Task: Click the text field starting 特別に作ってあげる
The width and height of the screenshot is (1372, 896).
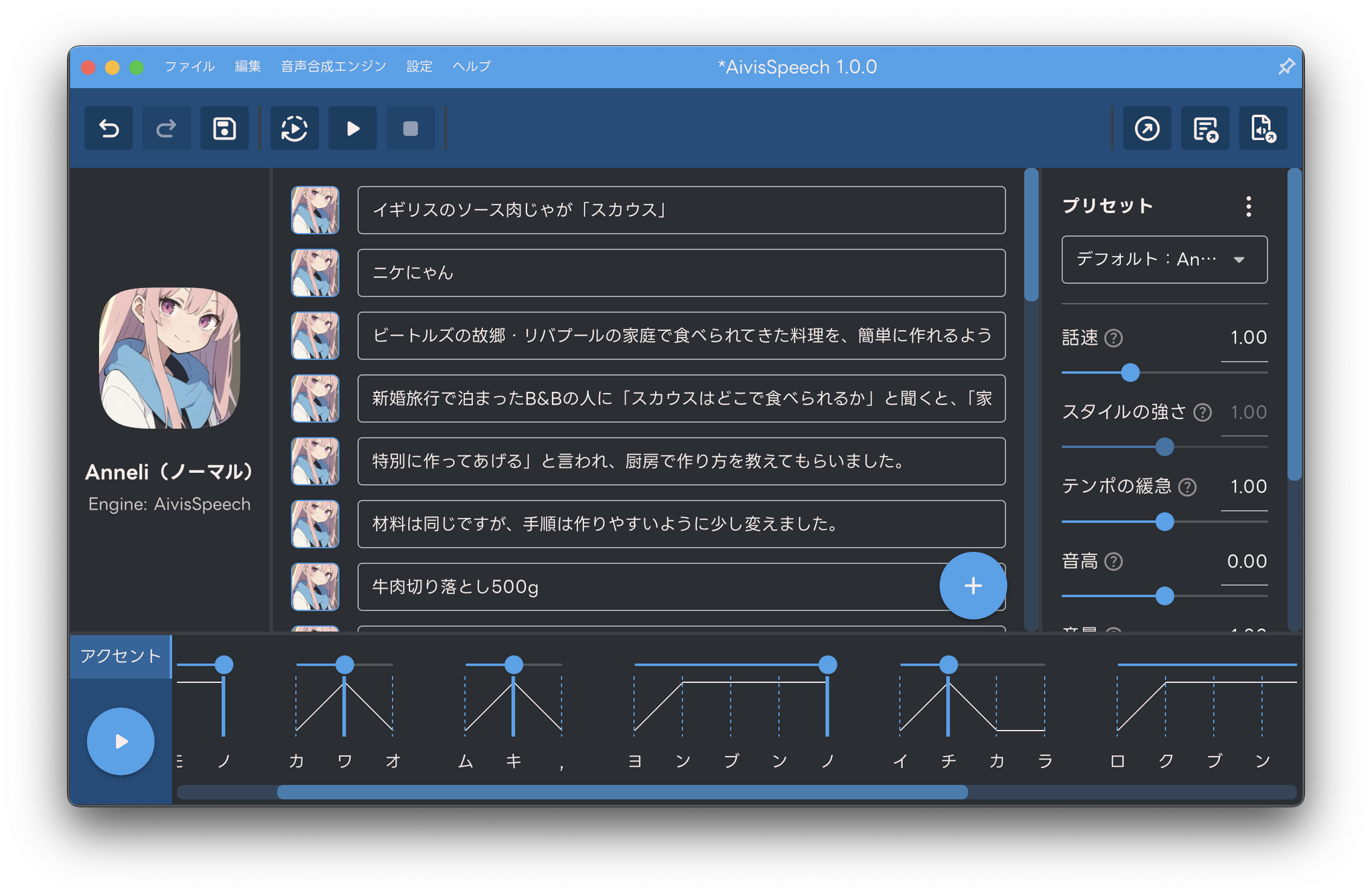Action: click(681, 461)
